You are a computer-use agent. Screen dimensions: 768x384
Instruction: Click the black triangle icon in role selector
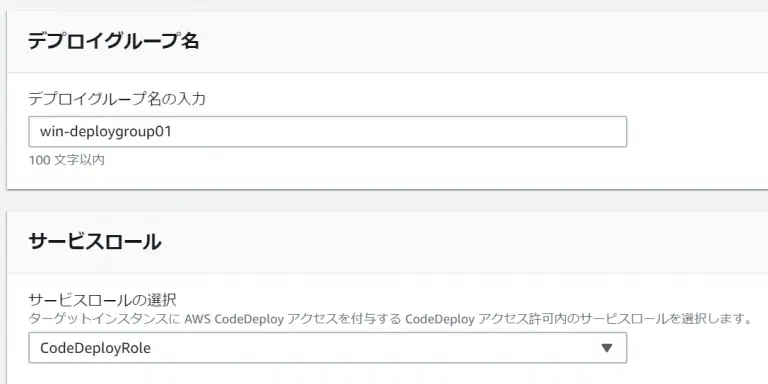pos(606,348)
